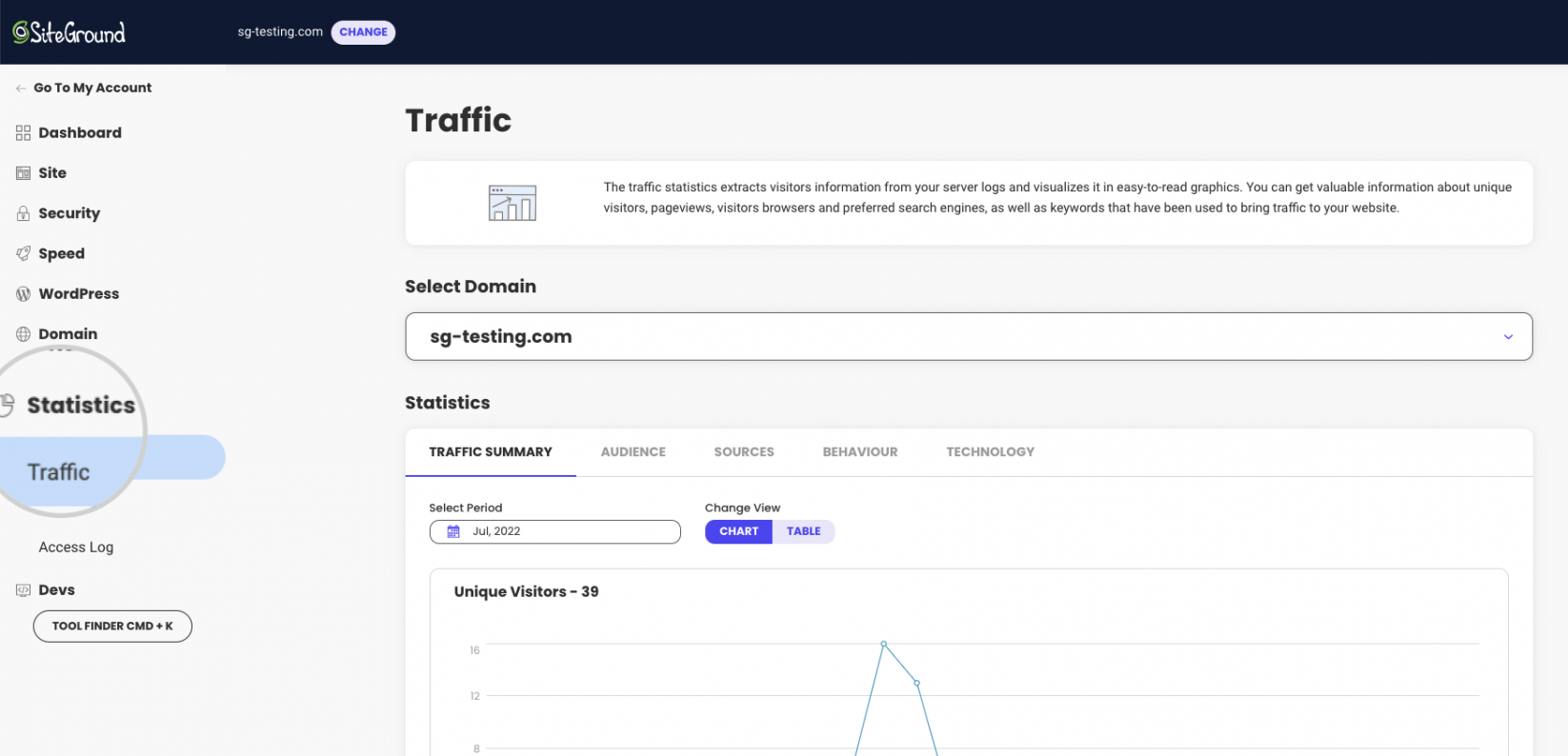This screenshot has width=1568, height=756.
Task: Click the SiteGround logo
Action: coord(69,32)
